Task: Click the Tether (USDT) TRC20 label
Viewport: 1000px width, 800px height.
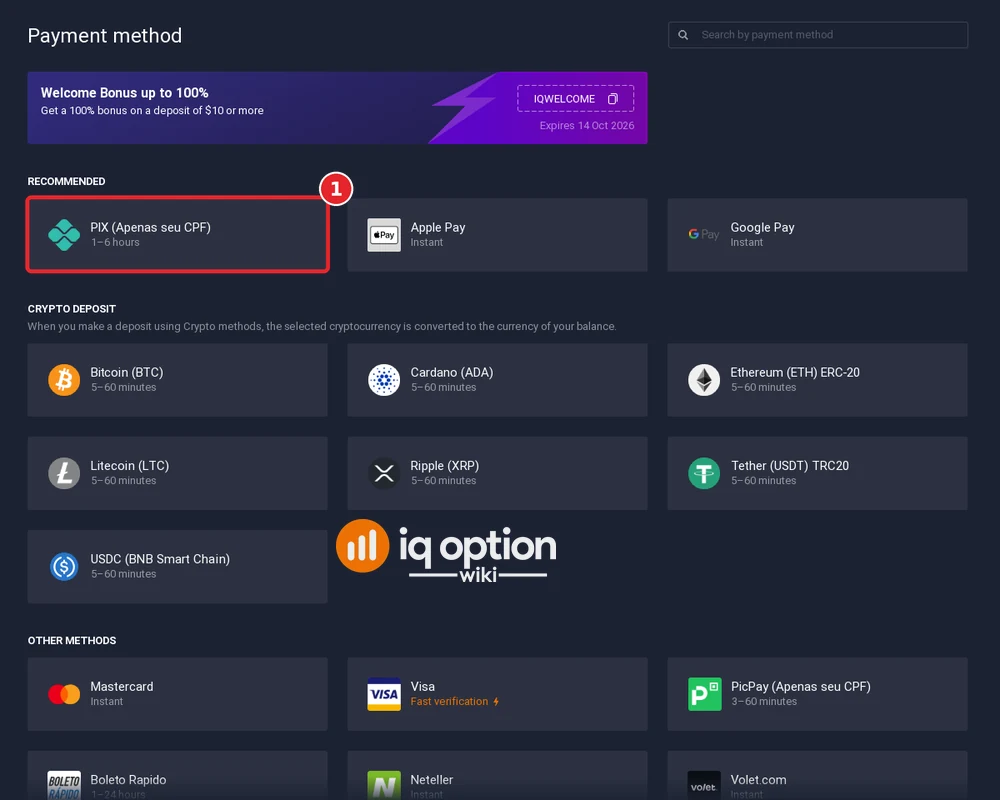Action: pyautogui.click(x=790, y=466)
